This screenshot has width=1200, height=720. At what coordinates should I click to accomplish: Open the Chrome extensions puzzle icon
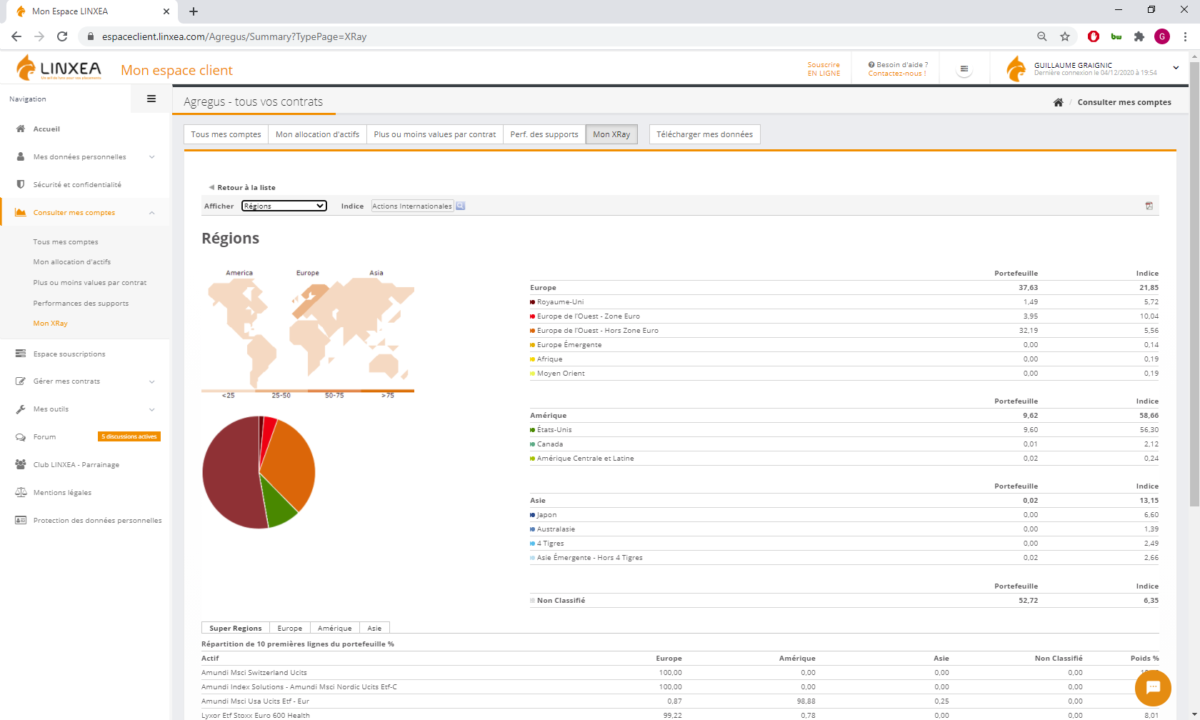point(1139,36)
